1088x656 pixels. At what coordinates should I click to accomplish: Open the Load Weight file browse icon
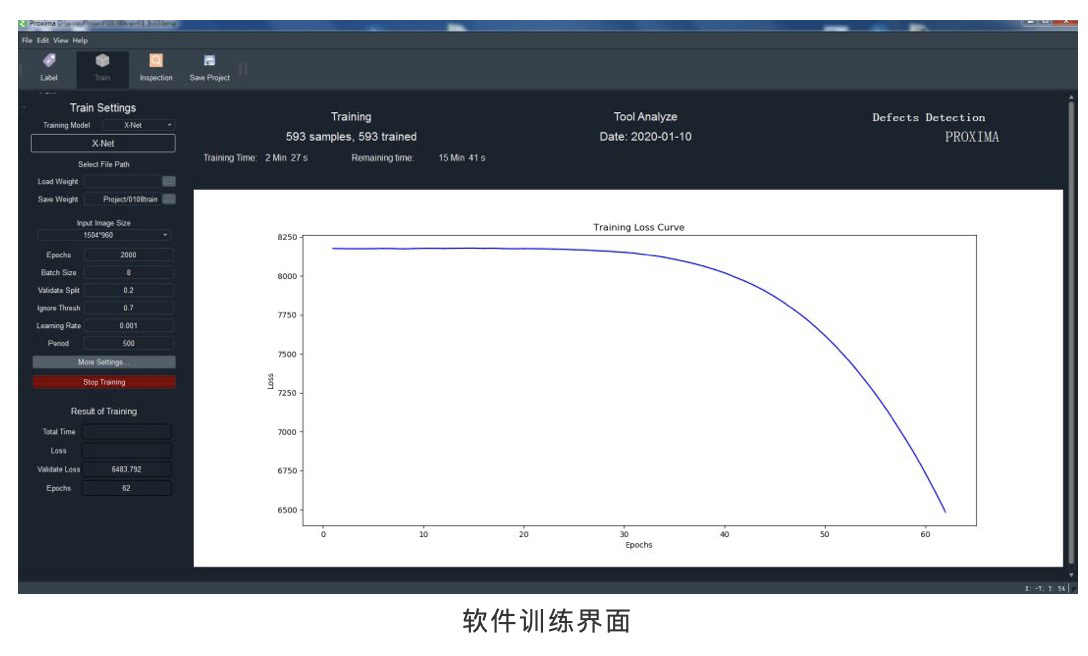coord(168,181)
